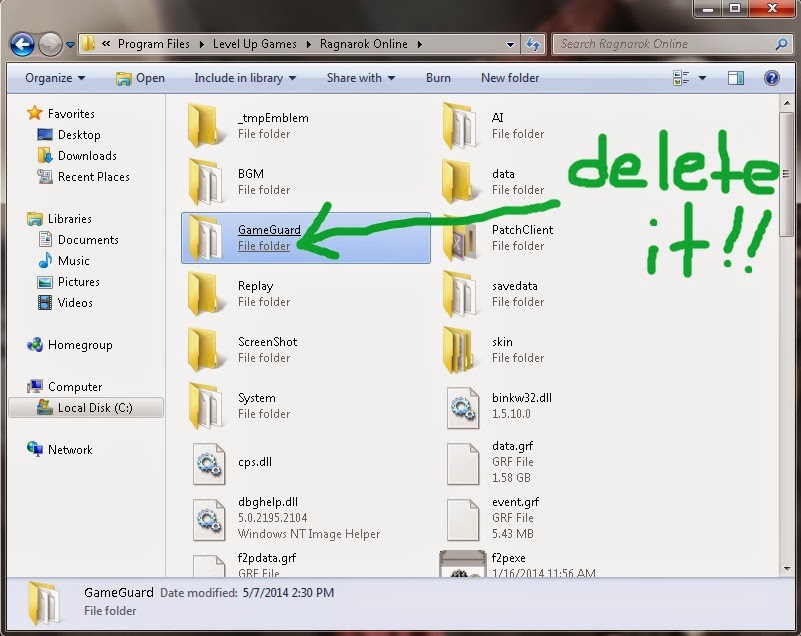Select the BGM folder icon

tap(205, 181)
